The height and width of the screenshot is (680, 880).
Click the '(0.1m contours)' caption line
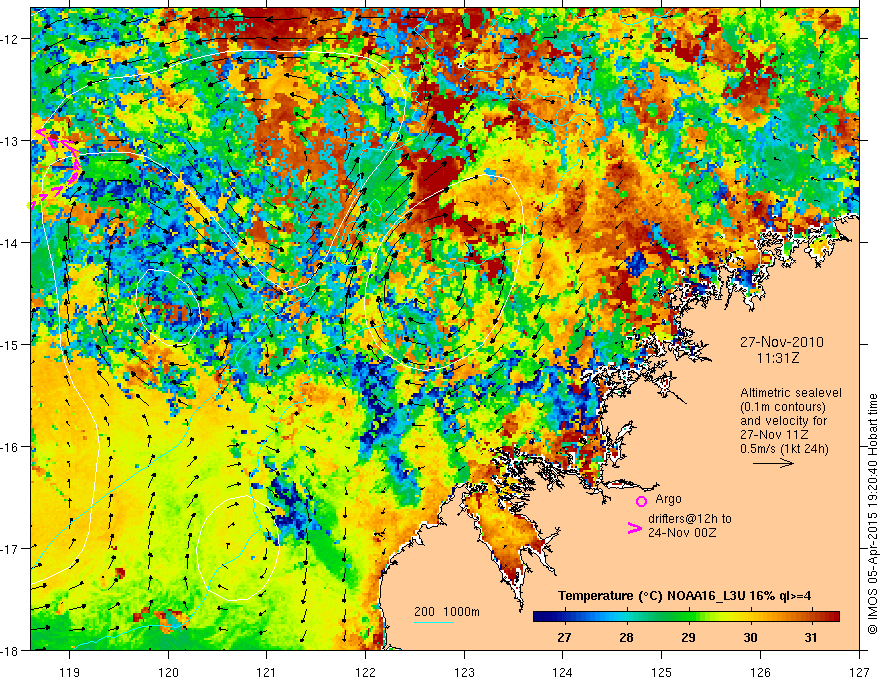point(783,407)
